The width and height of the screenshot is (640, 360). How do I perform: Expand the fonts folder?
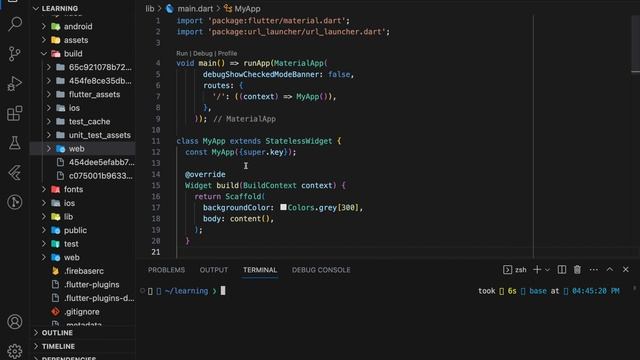pyautogui.click(x=44, y=189)
